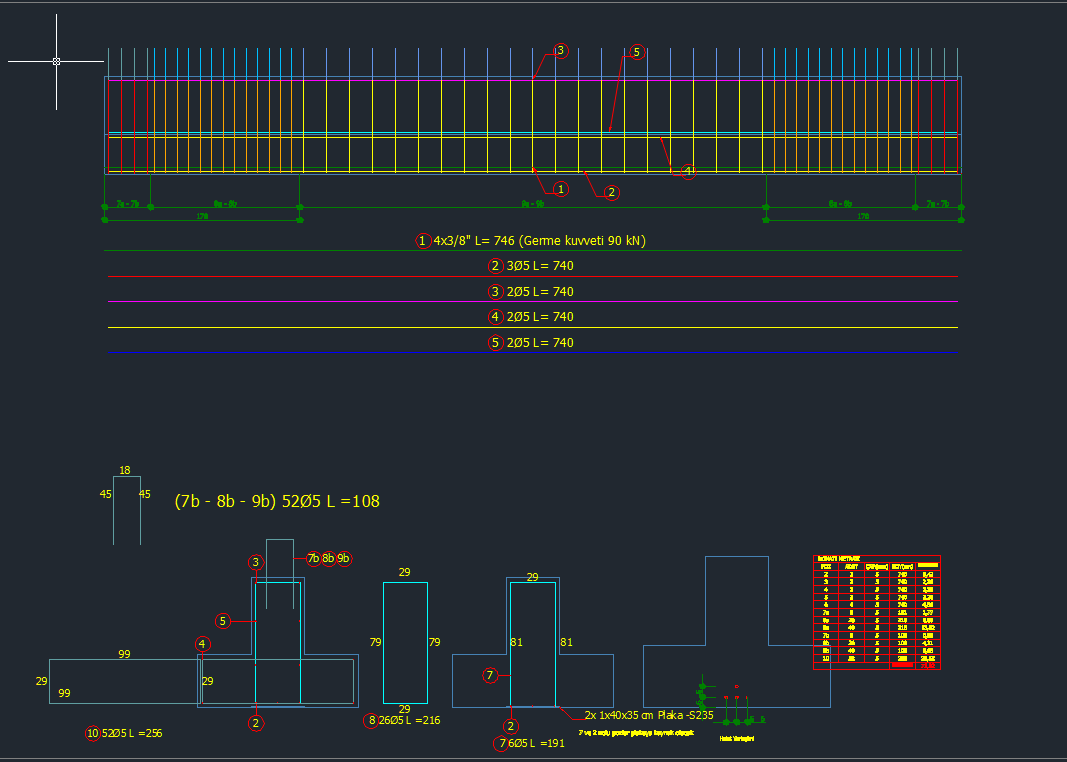
Task: Click the circled 7b callout bubble
Action: click(314, 558)
